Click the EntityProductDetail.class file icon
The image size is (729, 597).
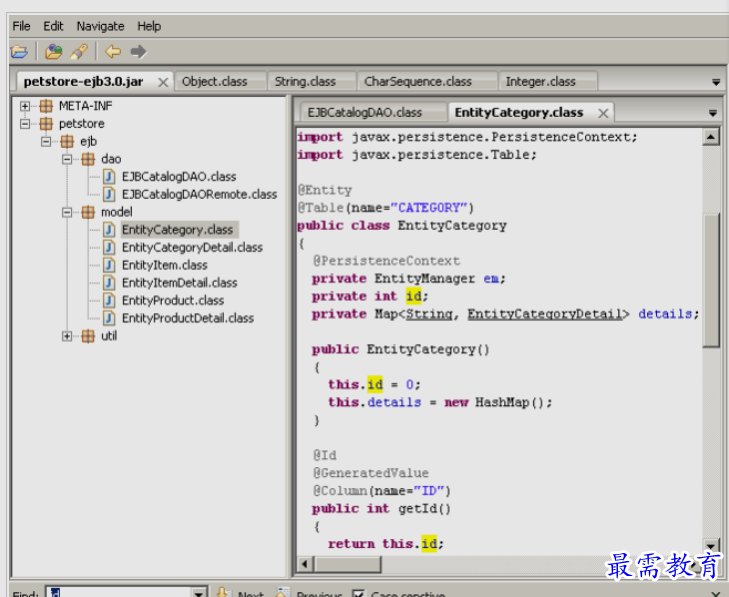click(x=109, y=318)
